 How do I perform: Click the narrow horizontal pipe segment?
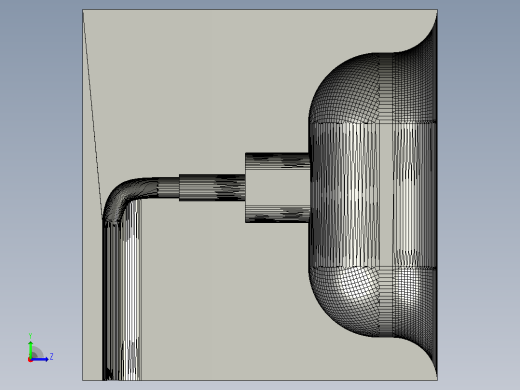point(212,187)
